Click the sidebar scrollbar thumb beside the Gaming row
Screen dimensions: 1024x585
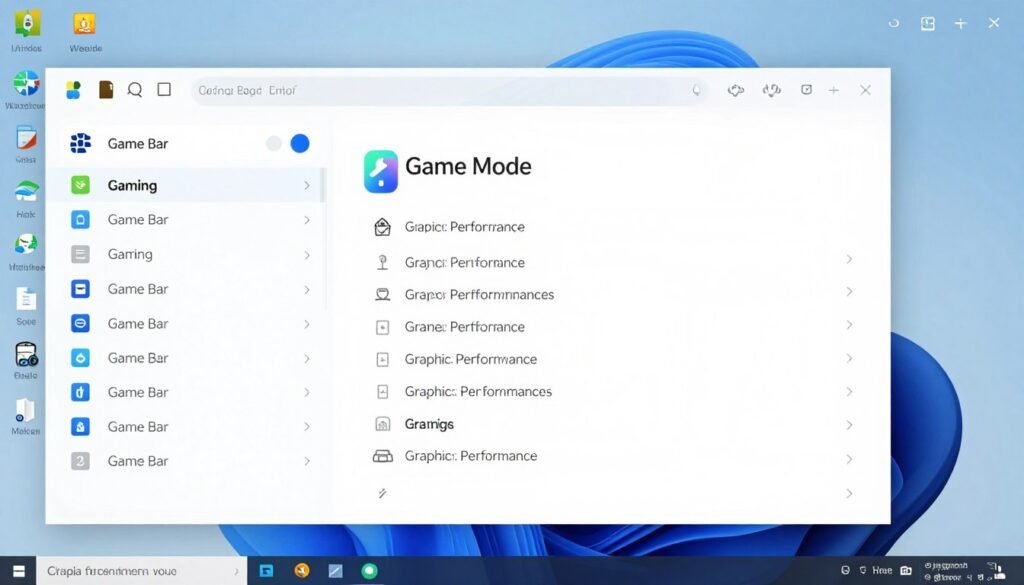322,185
